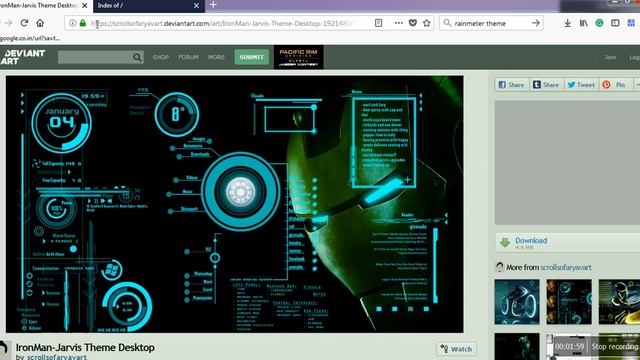Click the Watch button
This screenshot has width=640, height=360.
click(456, 349)
